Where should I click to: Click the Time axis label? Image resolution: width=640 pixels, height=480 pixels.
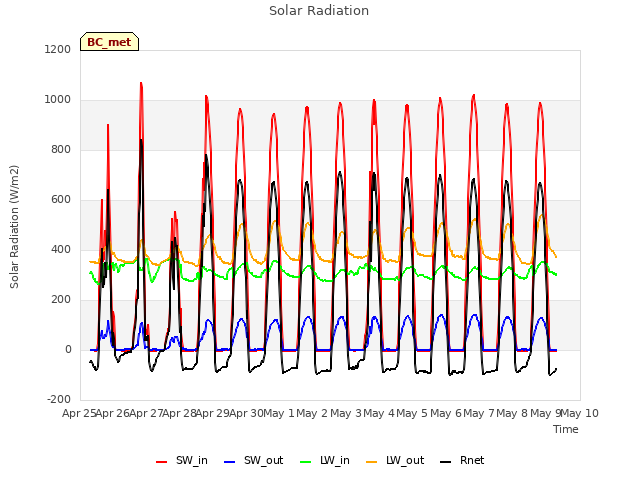click(x=566, y=429)
